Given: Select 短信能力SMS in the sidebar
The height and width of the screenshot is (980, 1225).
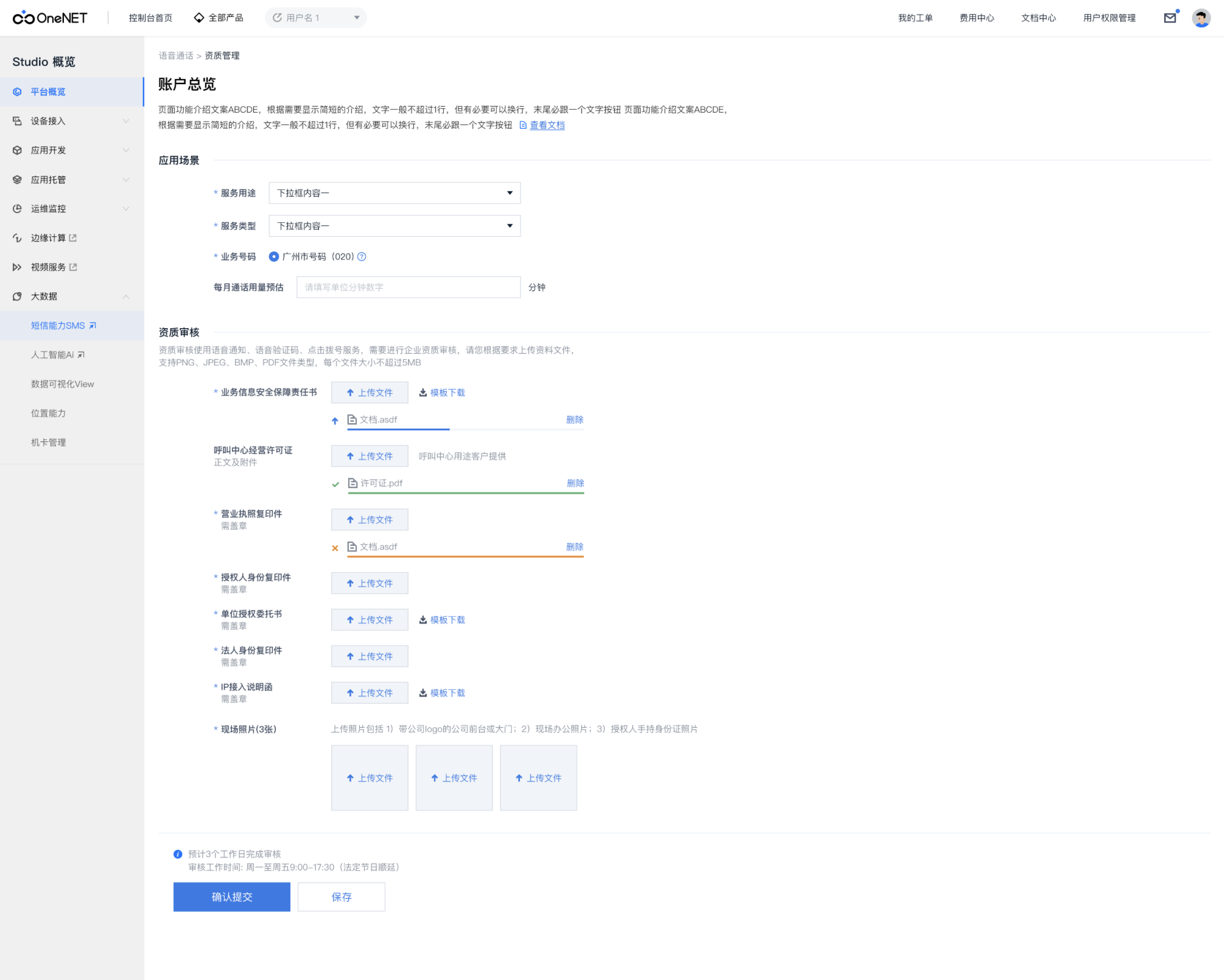Looking at the screenshot, I should point(58,326).
